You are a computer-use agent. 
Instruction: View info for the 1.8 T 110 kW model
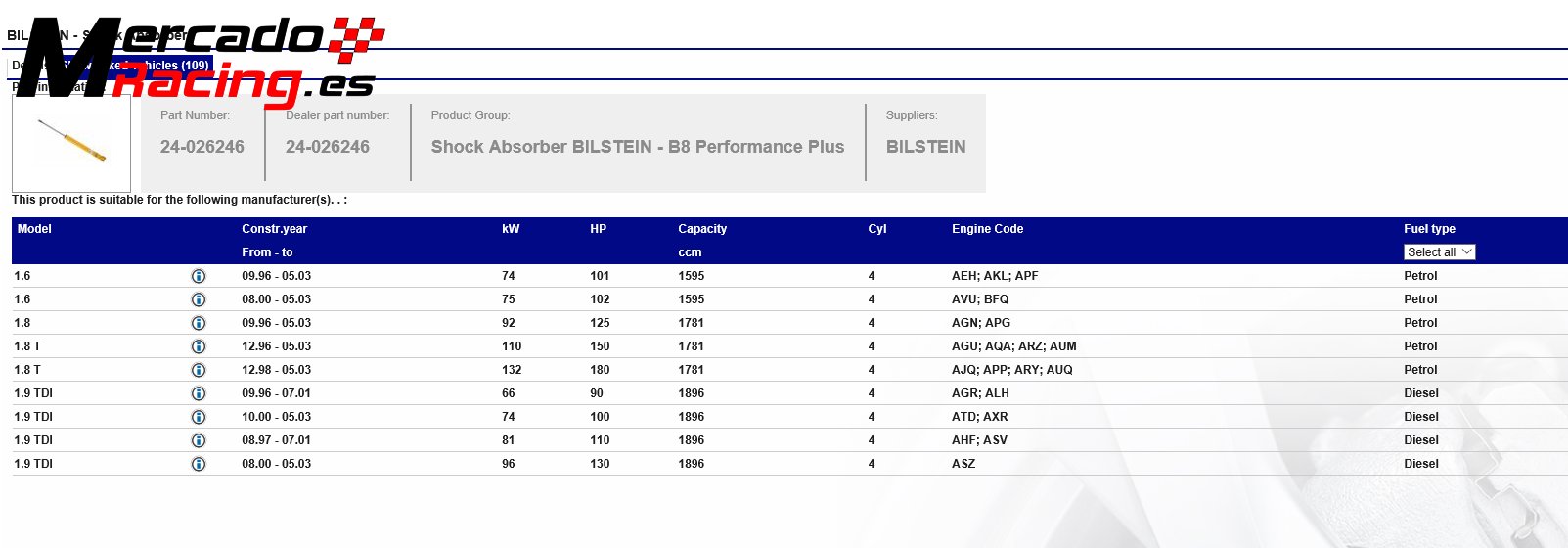tap(199, 347)
